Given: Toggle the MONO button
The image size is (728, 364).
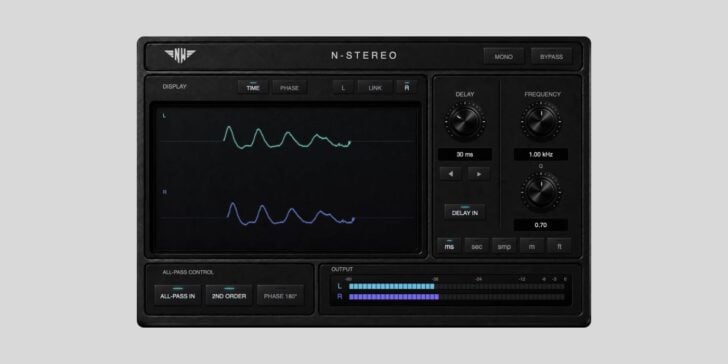Looking at the screenshot, I should (x=503, y=57).
